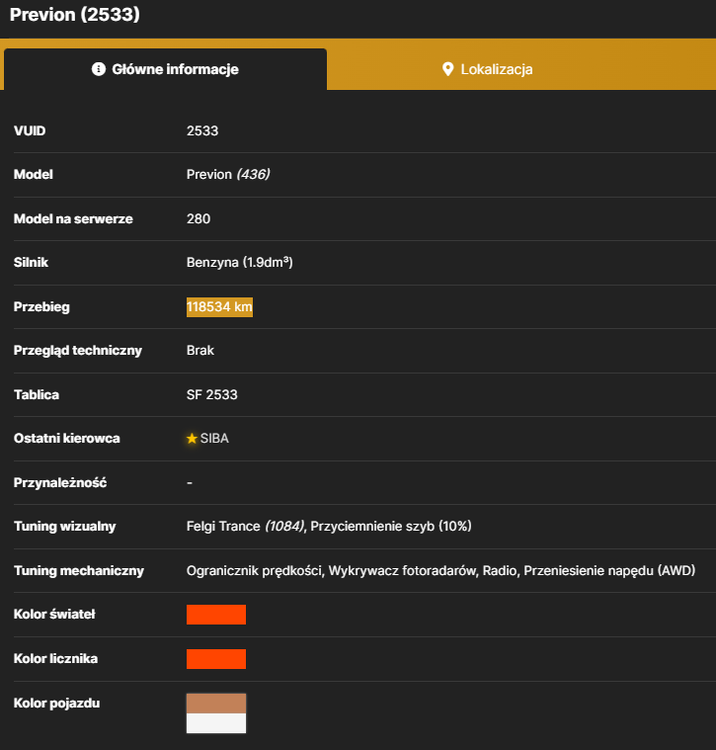
Task: Click the Silnik row label
Action: 31,263
